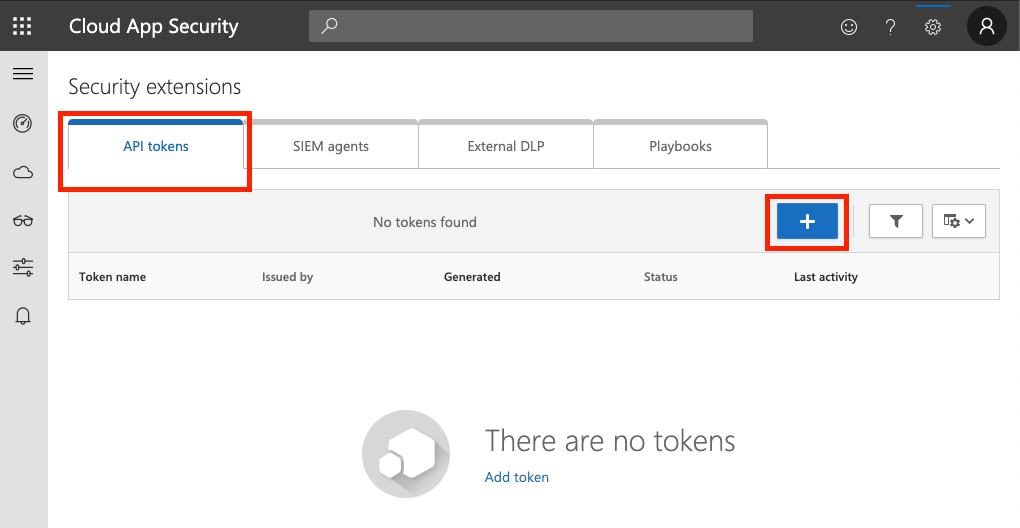Screen dimensions: 1020x528
Task: Open the Control sliders icon in sidebar
Action: point(23,267)
